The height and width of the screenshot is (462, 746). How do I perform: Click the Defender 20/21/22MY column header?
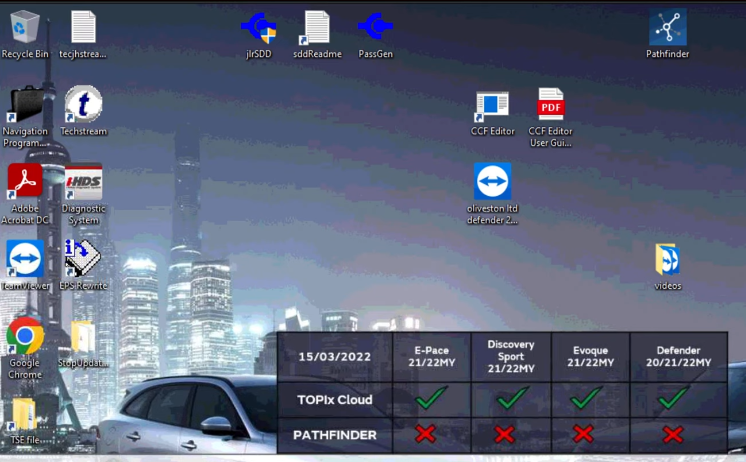click(x=678, y=357)
